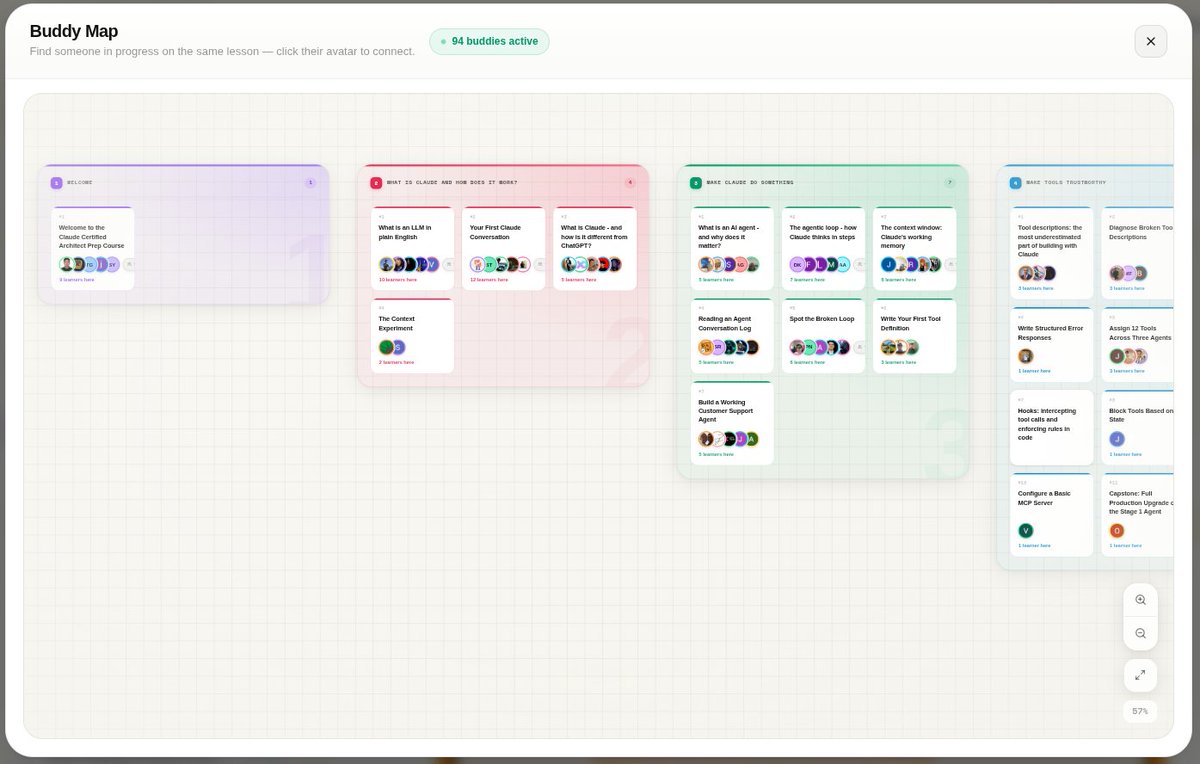Click the lesson count 4 badge in the red section
1200x764 pixels.
pyautogui.click(x=630, y=183)
